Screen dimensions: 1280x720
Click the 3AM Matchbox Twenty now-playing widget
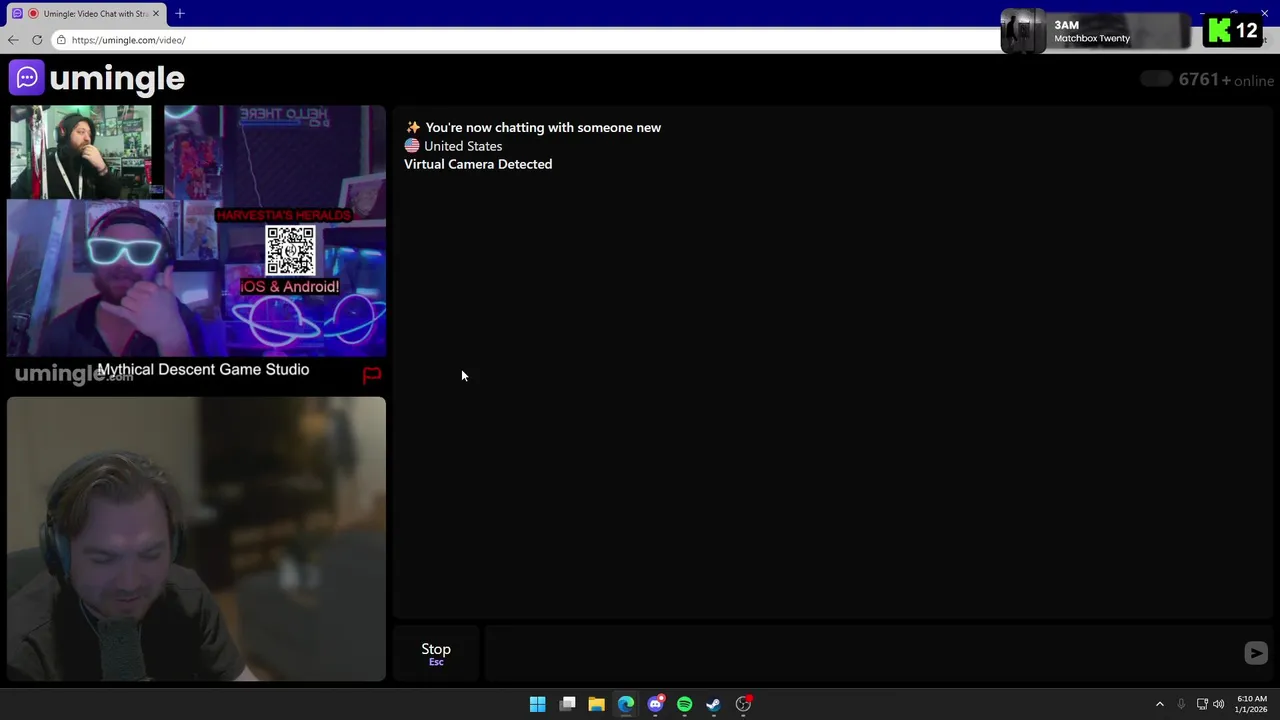1096,31
